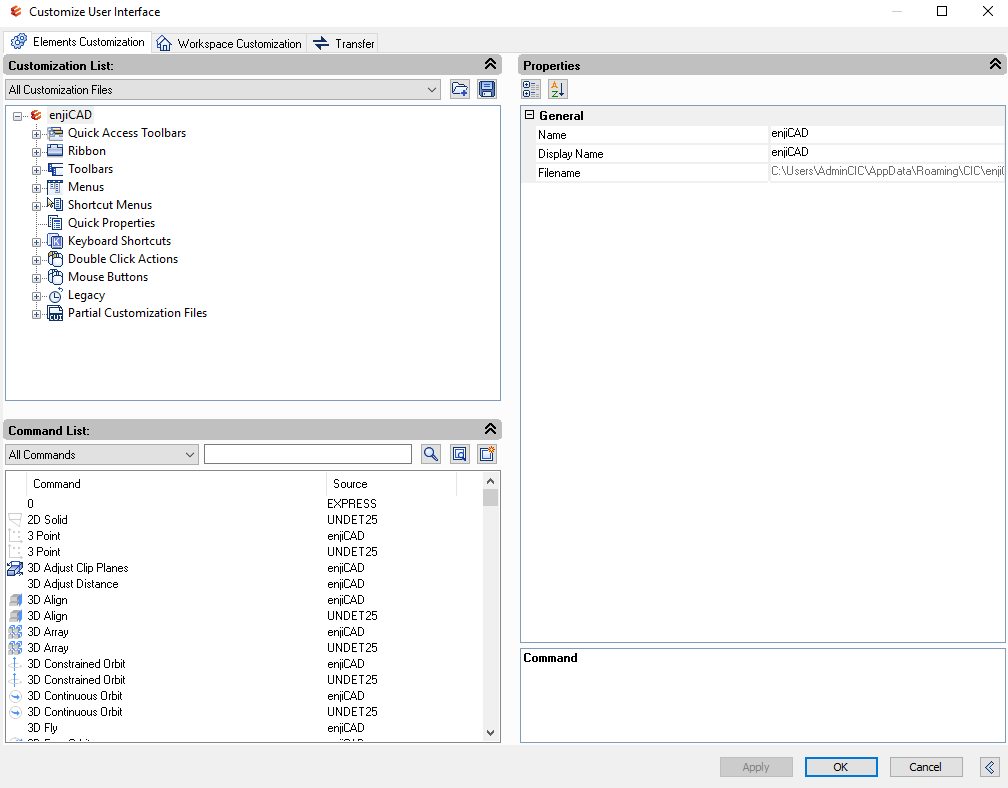Click the Ribbon node icon
The width and height of the screenshot is (1008, 788).
coord(55,151)
